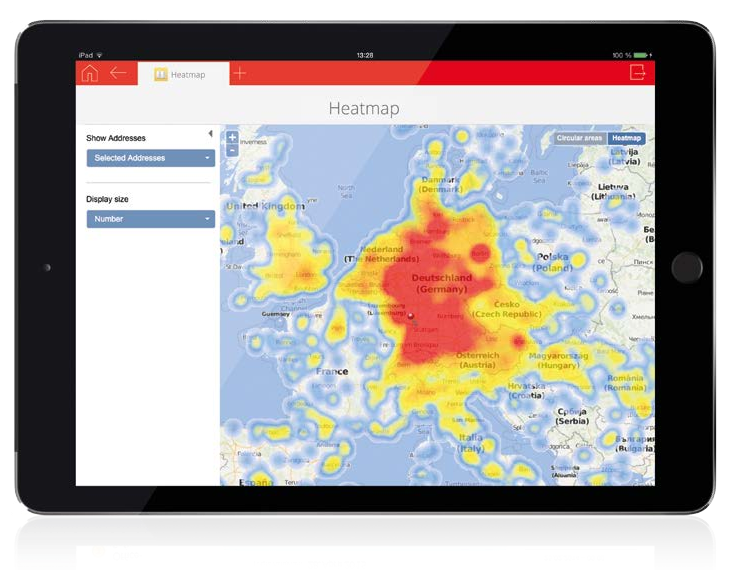This screenshot has width=730, height=570.
Task: Zoom in on the map
Action: 233,138
